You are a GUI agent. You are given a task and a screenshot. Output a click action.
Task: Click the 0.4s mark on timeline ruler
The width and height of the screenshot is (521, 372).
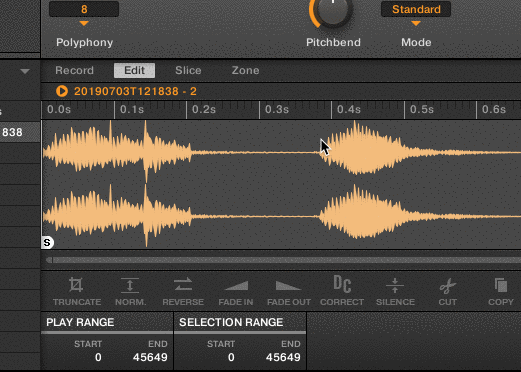coord(349,109)
